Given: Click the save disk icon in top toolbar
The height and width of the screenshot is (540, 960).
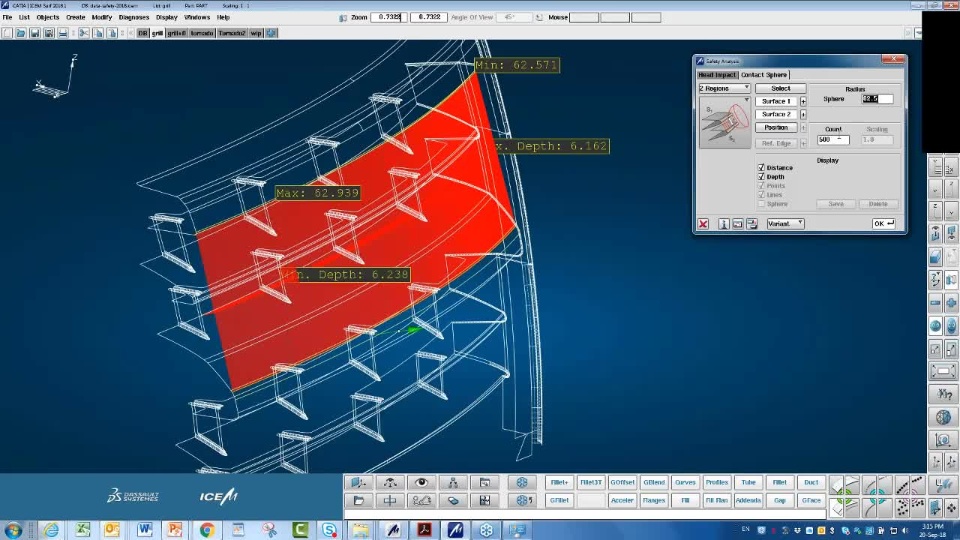Looking at the screenshot, I should point(35,33).
